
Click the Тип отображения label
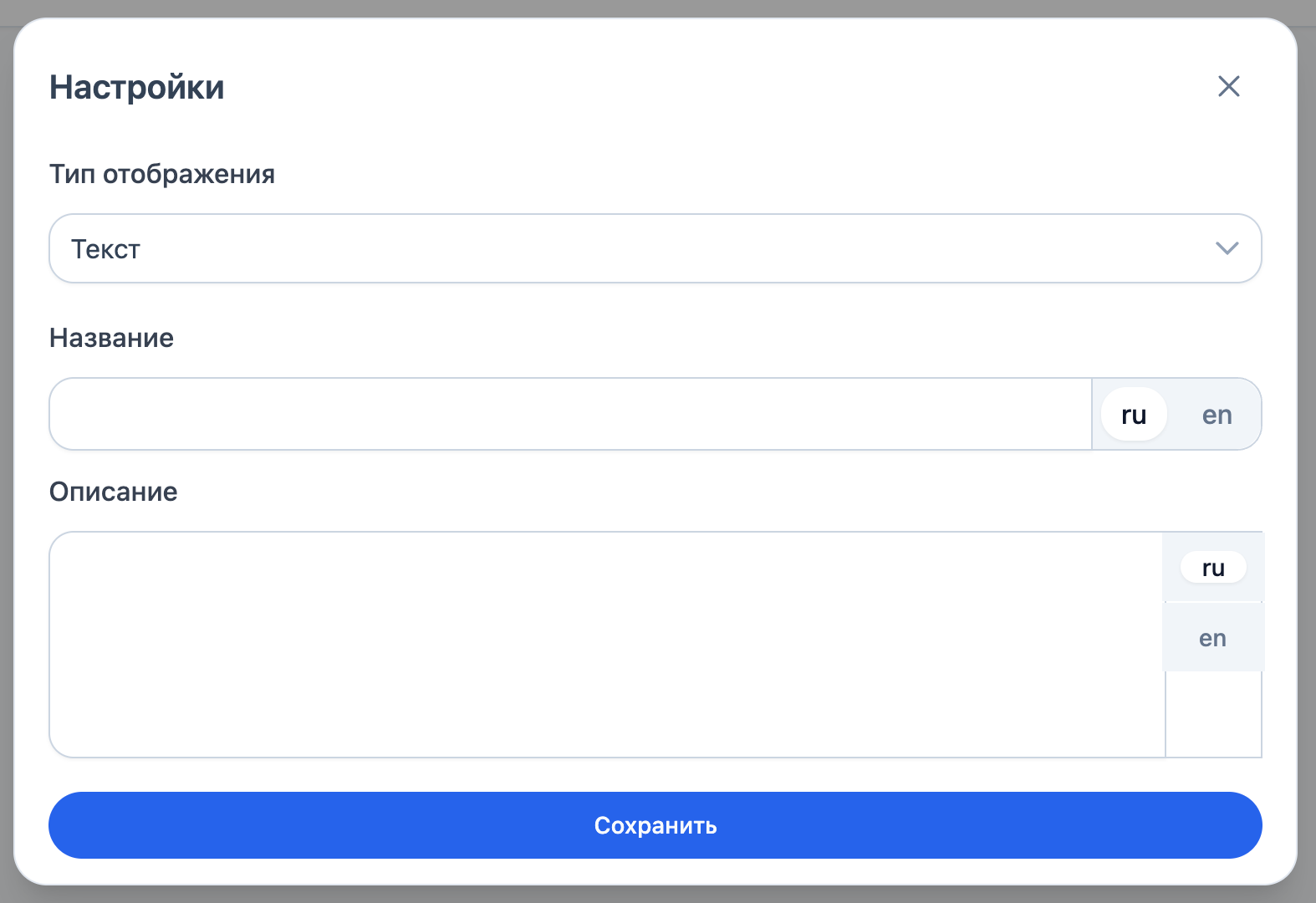[x=162, y=174]
